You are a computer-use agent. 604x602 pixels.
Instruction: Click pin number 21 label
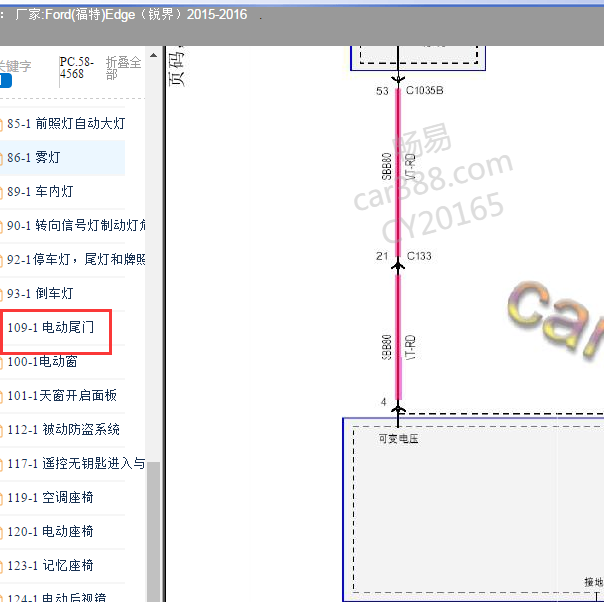pyautogui.click(x=382, y=256)
